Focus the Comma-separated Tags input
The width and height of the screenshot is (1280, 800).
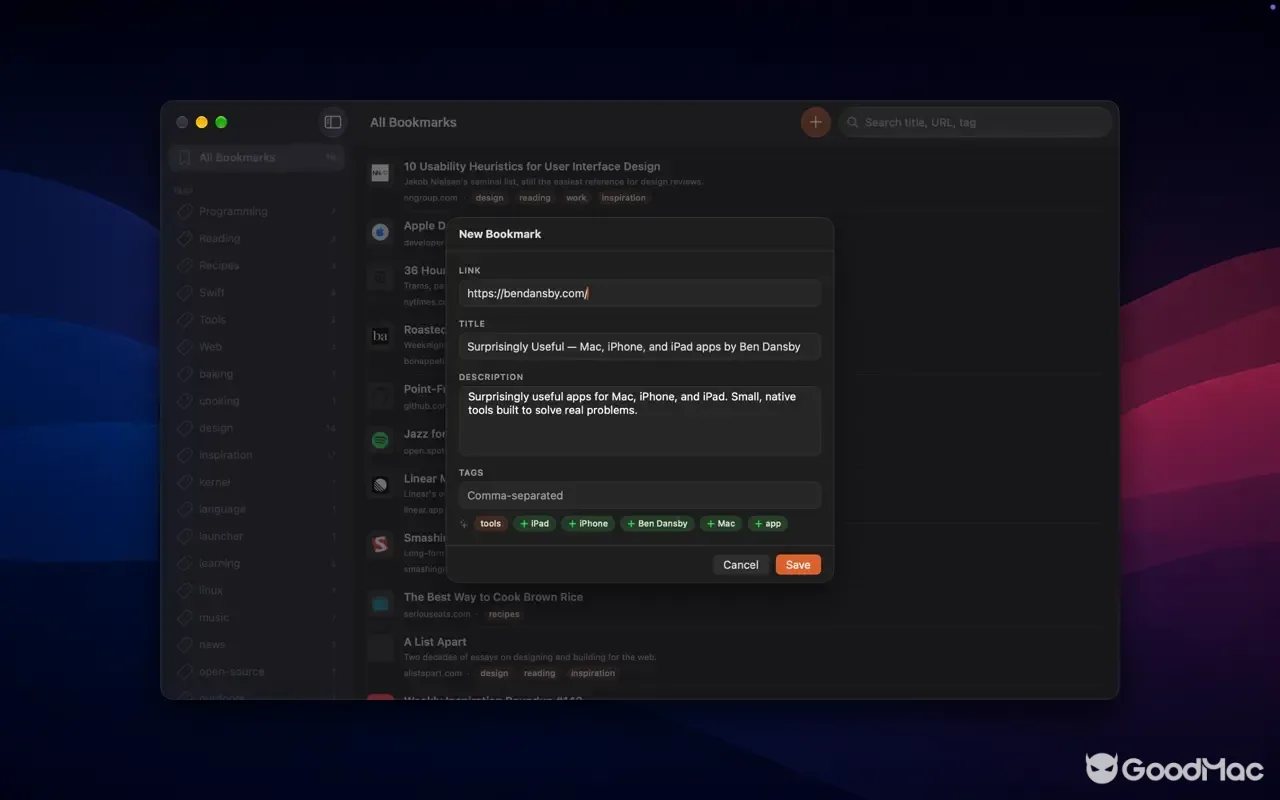(640, 495)
